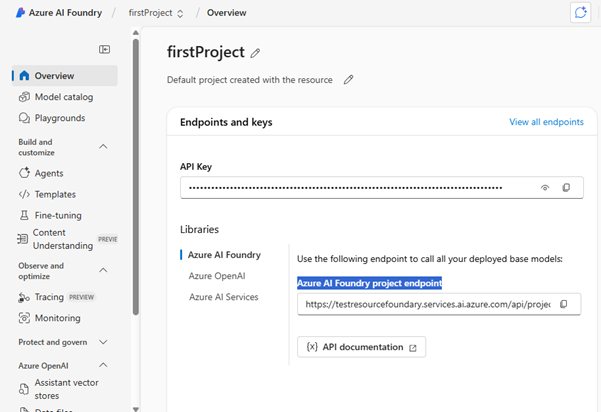Click the Agents sparkle icon
The height and width of the screenshot is (412, 601).
click(x=24, y=173)
